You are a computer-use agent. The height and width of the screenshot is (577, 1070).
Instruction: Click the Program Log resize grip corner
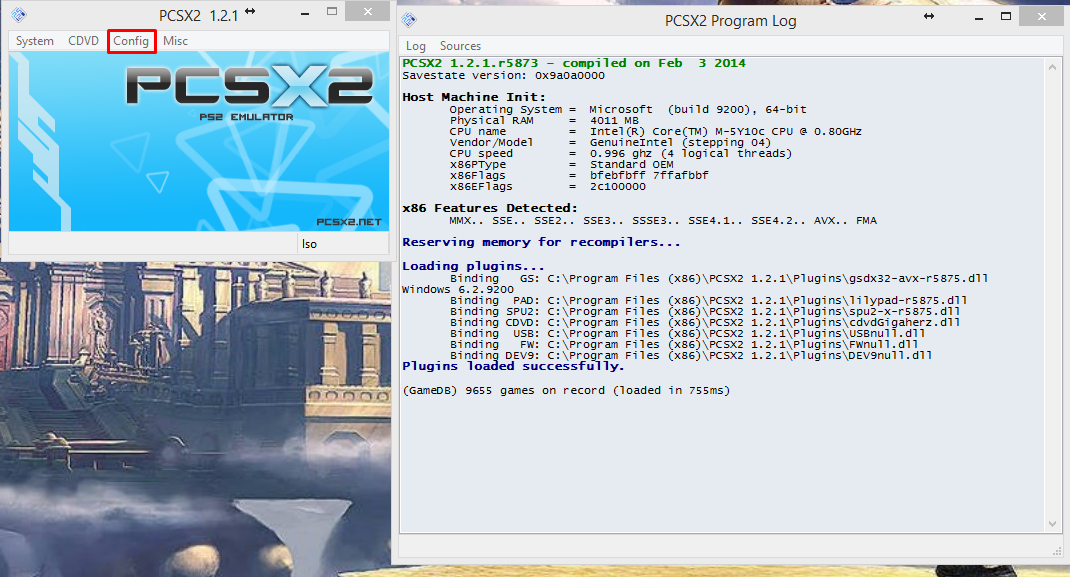pyautogui.click(x=1058, y=550)
